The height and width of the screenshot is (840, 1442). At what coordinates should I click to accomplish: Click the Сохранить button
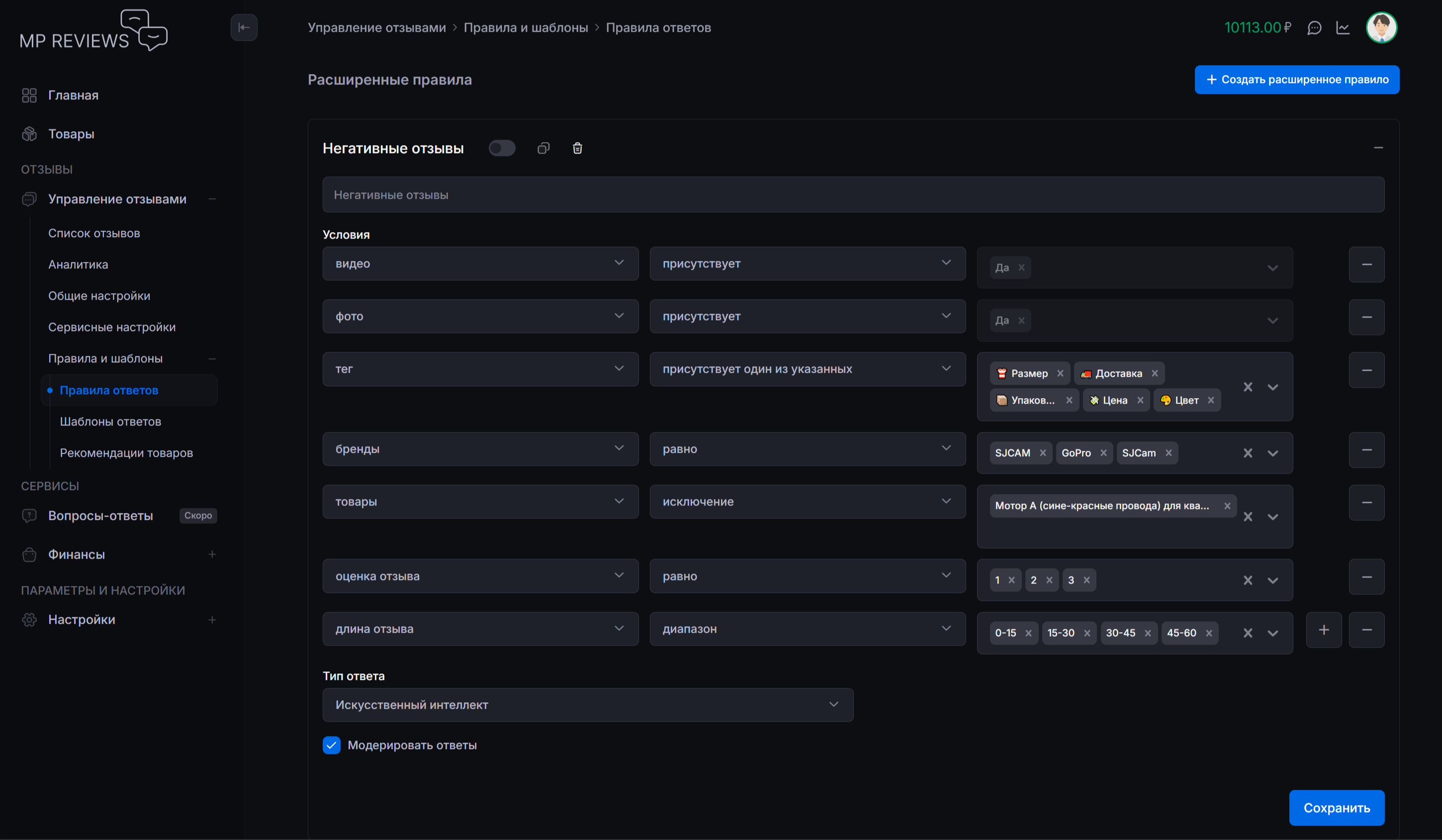tap(1336, 808)
